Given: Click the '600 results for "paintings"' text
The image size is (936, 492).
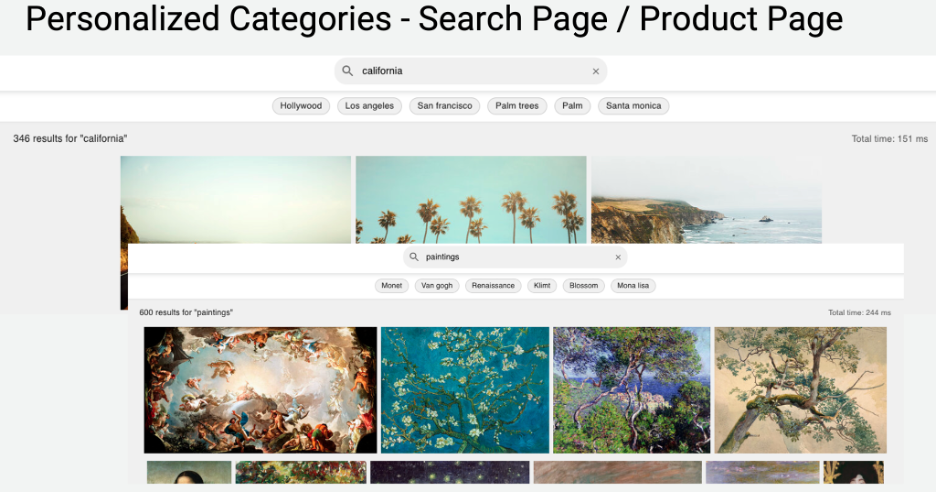Looking at the screenshot, I should [186, 312].
